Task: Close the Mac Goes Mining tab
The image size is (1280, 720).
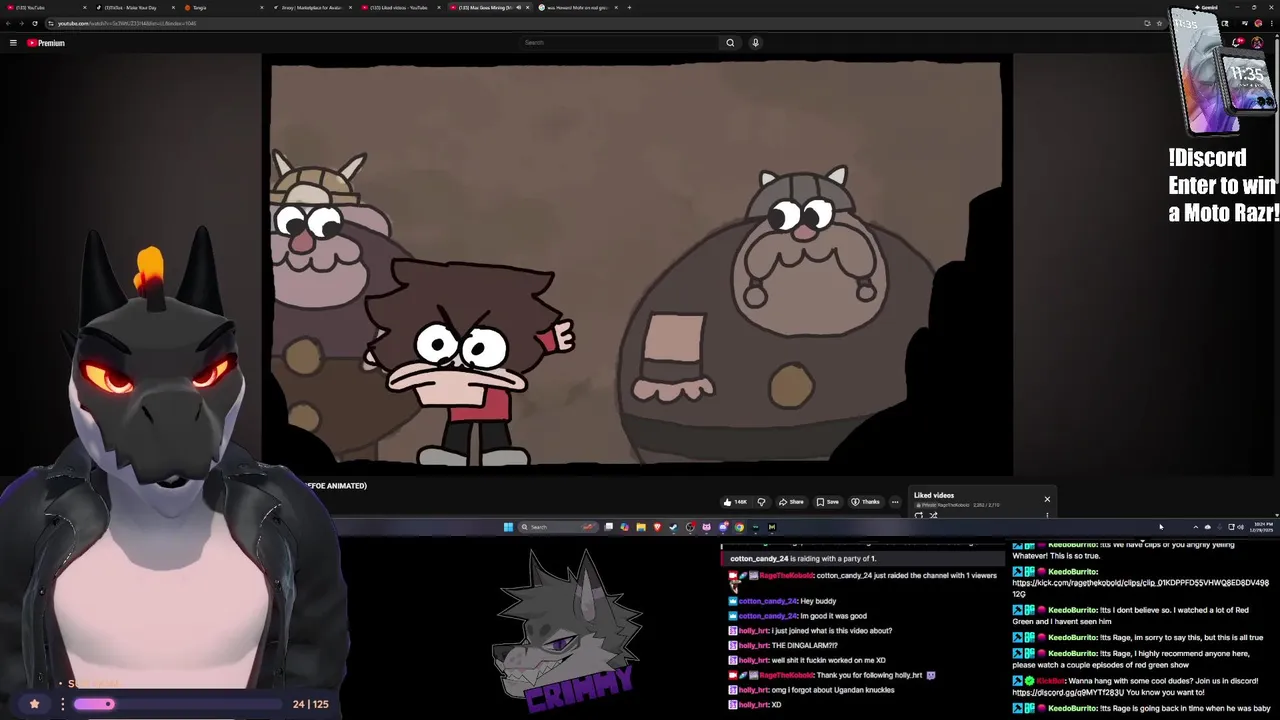Action: tap(527, 8)
